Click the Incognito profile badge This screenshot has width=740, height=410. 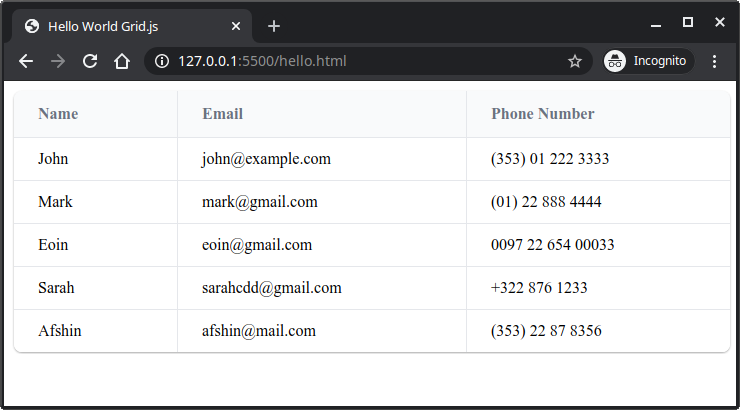(648, 61)
